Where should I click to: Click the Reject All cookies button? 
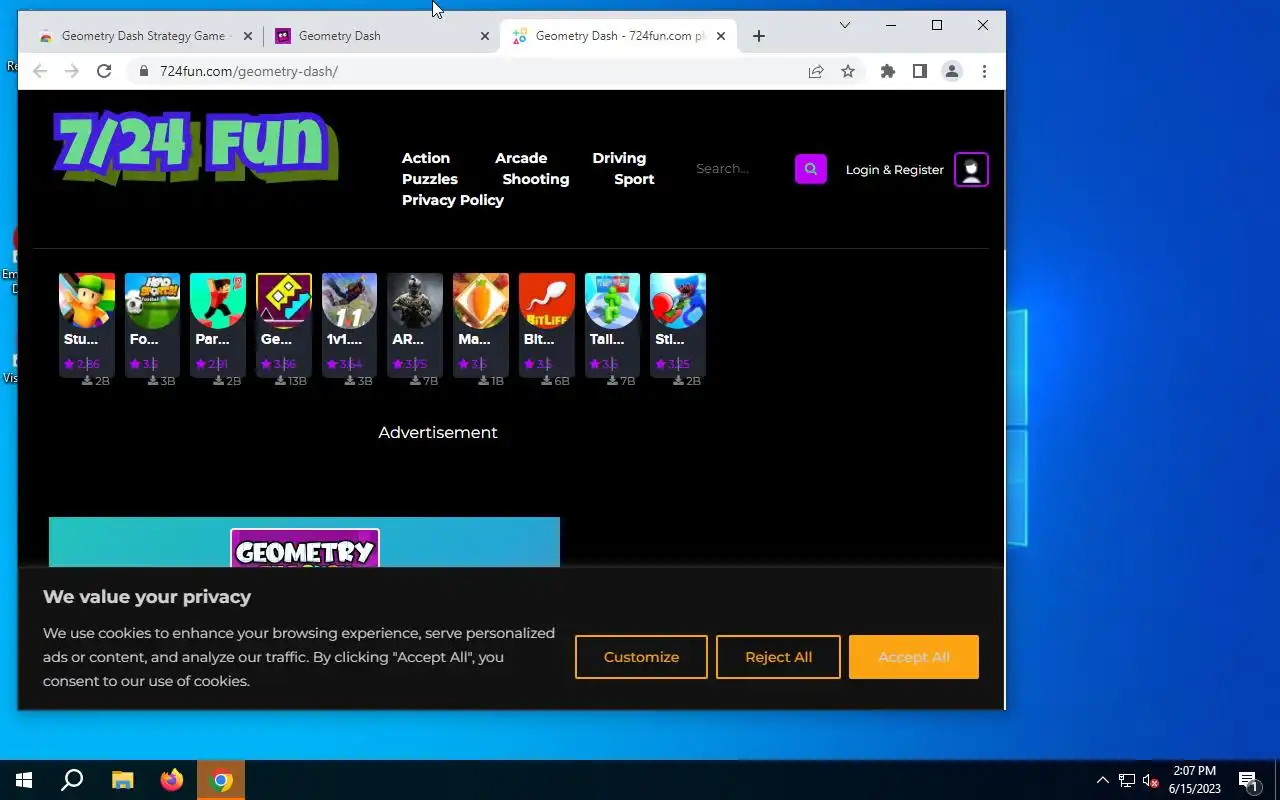click(778, 657)
